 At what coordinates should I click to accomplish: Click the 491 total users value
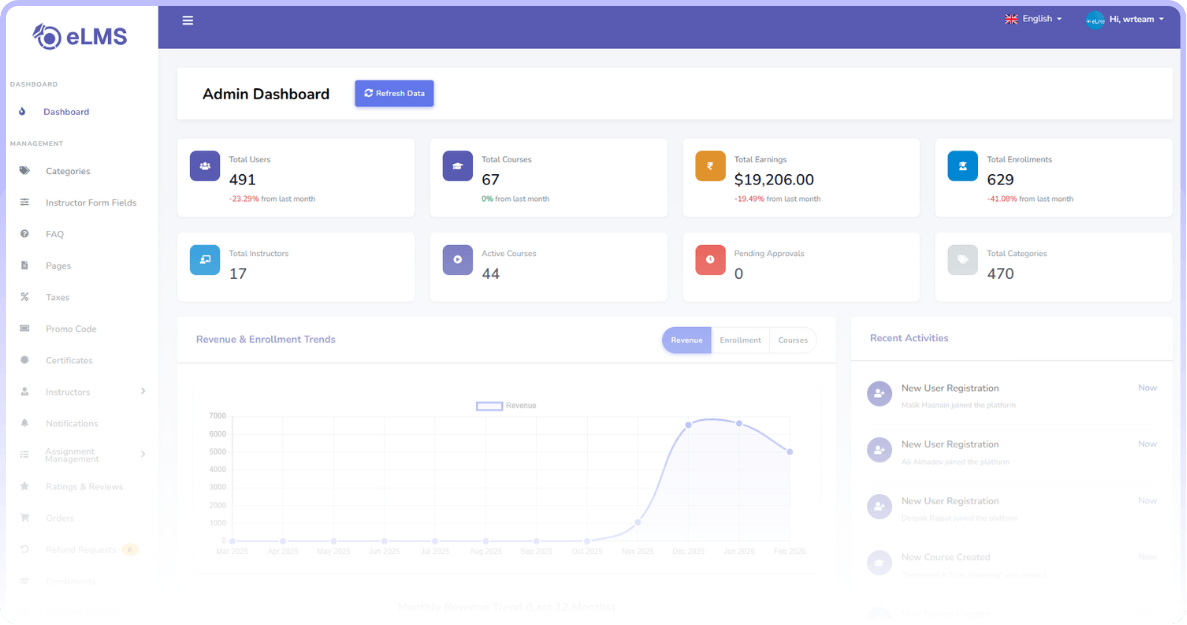click(x=242, y=180)
